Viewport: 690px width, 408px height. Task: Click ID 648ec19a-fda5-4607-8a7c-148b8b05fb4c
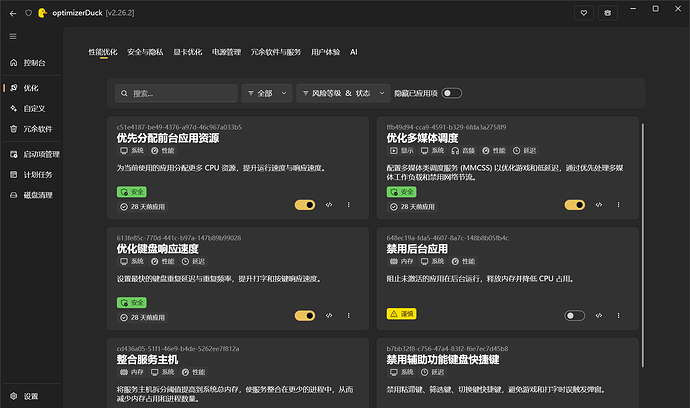(448, 238)
